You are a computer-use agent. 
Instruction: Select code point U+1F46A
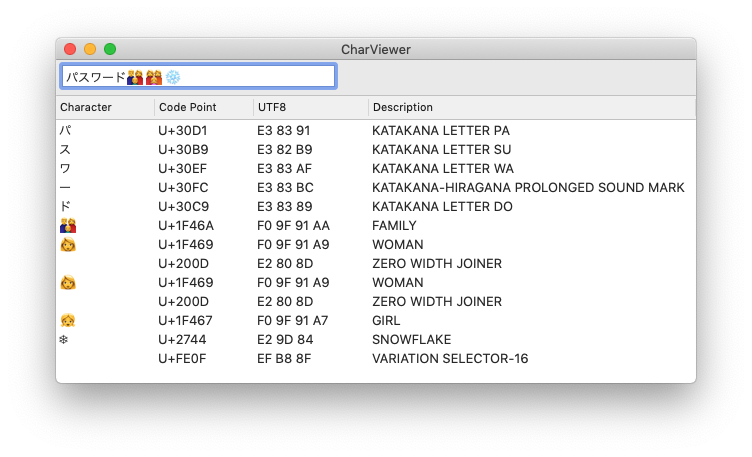186,225
